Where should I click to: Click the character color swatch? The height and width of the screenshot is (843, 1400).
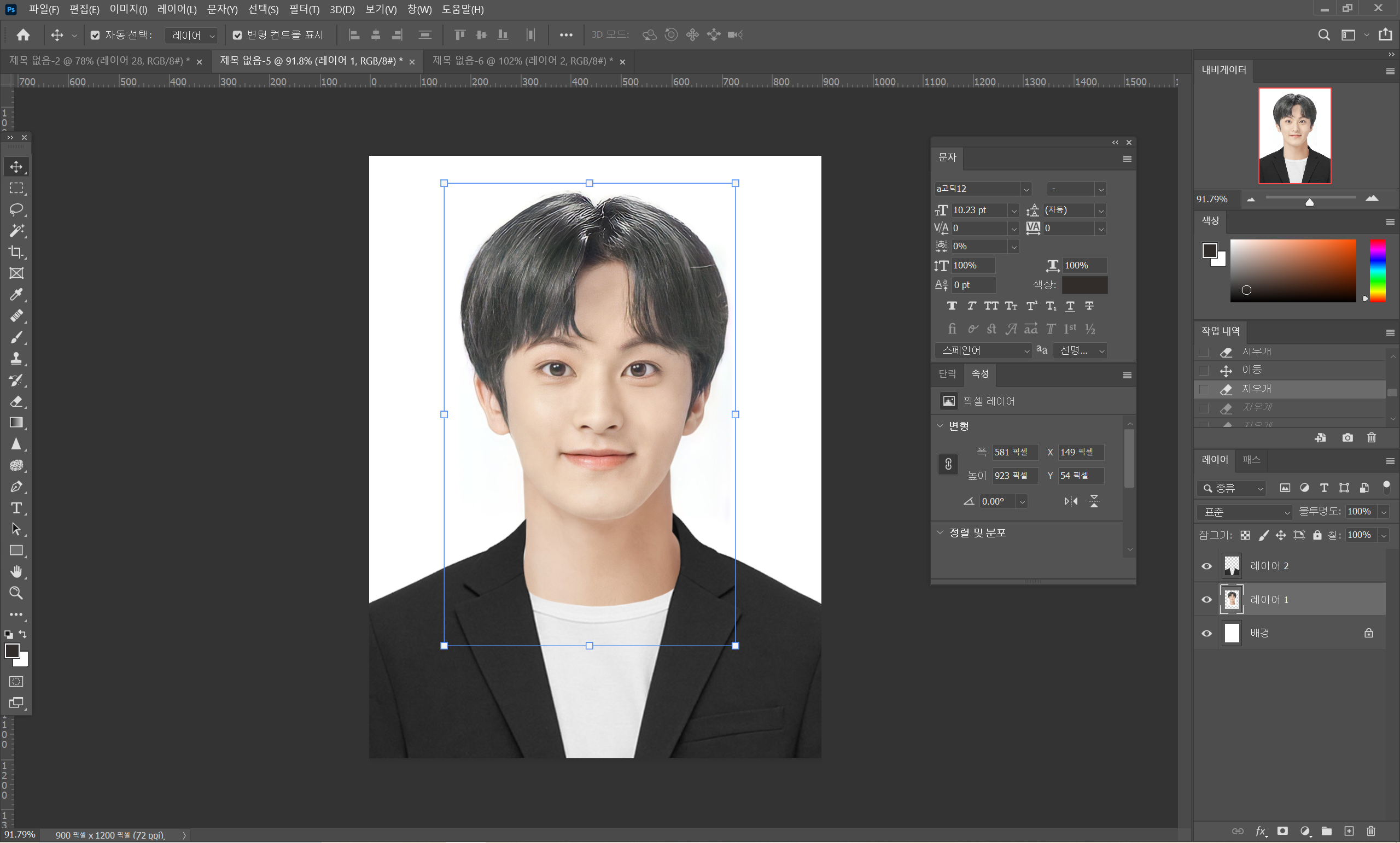[x=1084, y=285]
